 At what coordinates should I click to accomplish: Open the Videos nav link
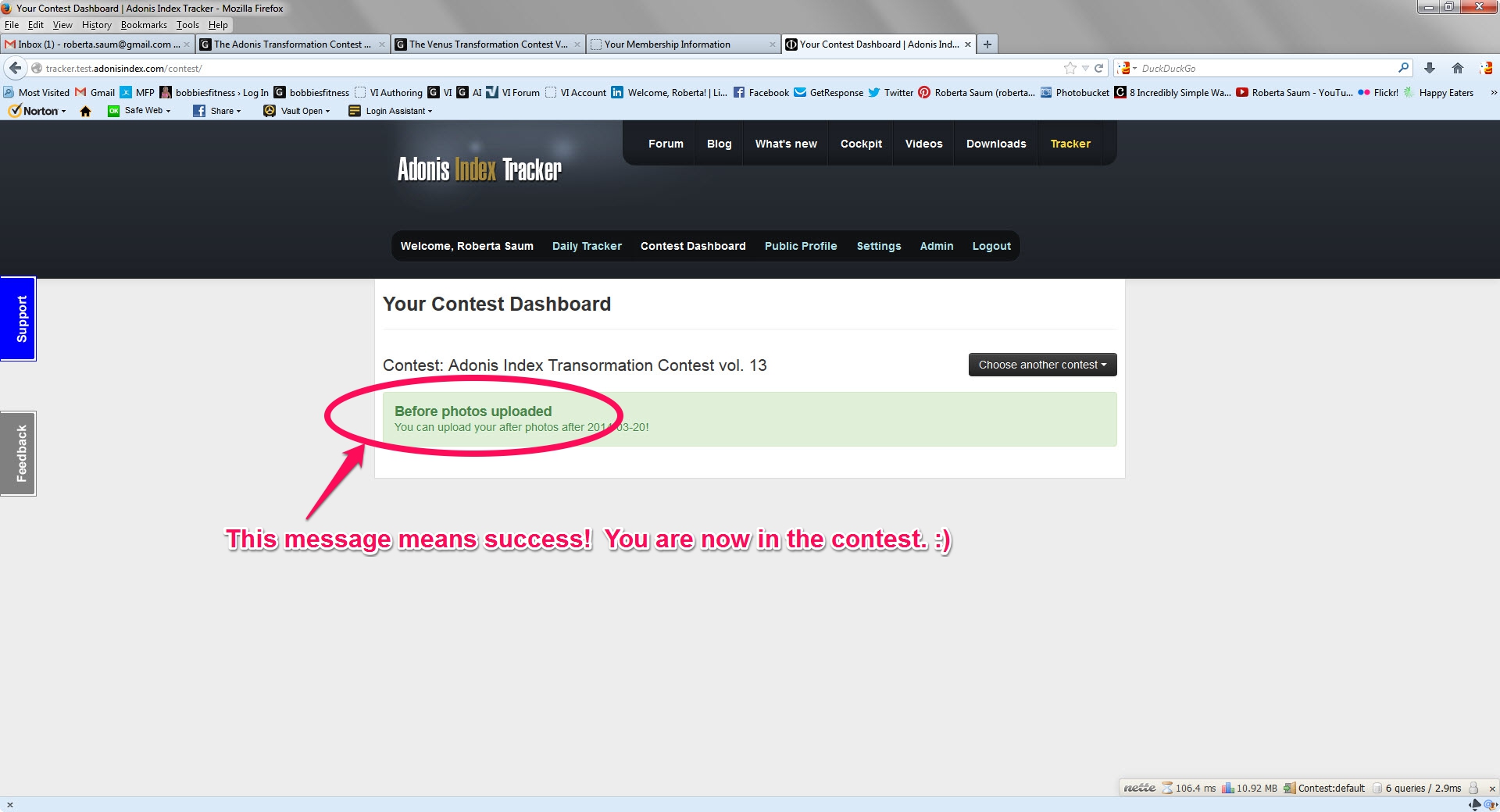tap(923, 144)
